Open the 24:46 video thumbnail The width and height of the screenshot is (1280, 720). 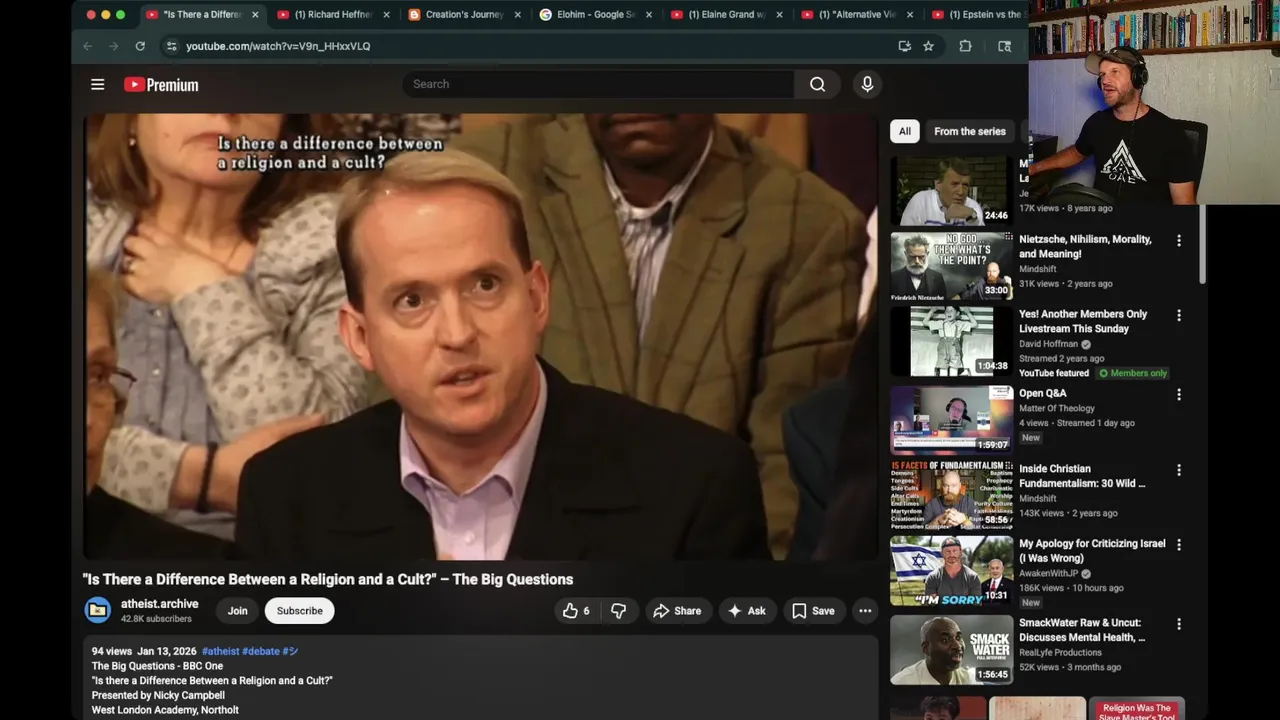[x=951, y=190]
